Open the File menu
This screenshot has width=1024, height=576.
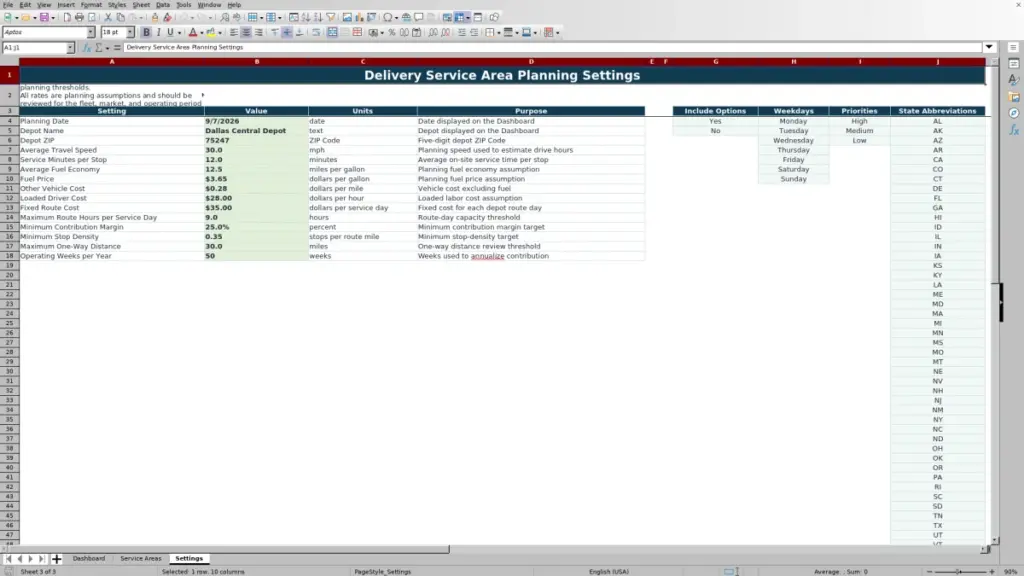pos(8,5)
